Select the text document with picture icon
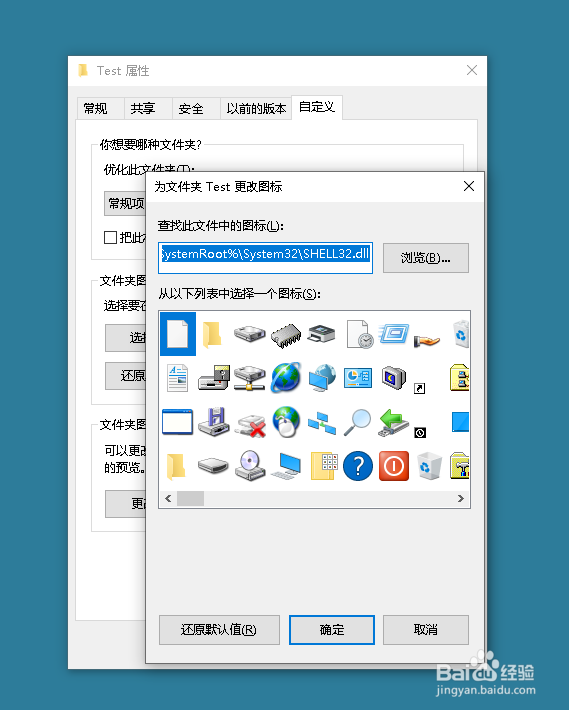 pyautogui.click(x=177, y=378)
